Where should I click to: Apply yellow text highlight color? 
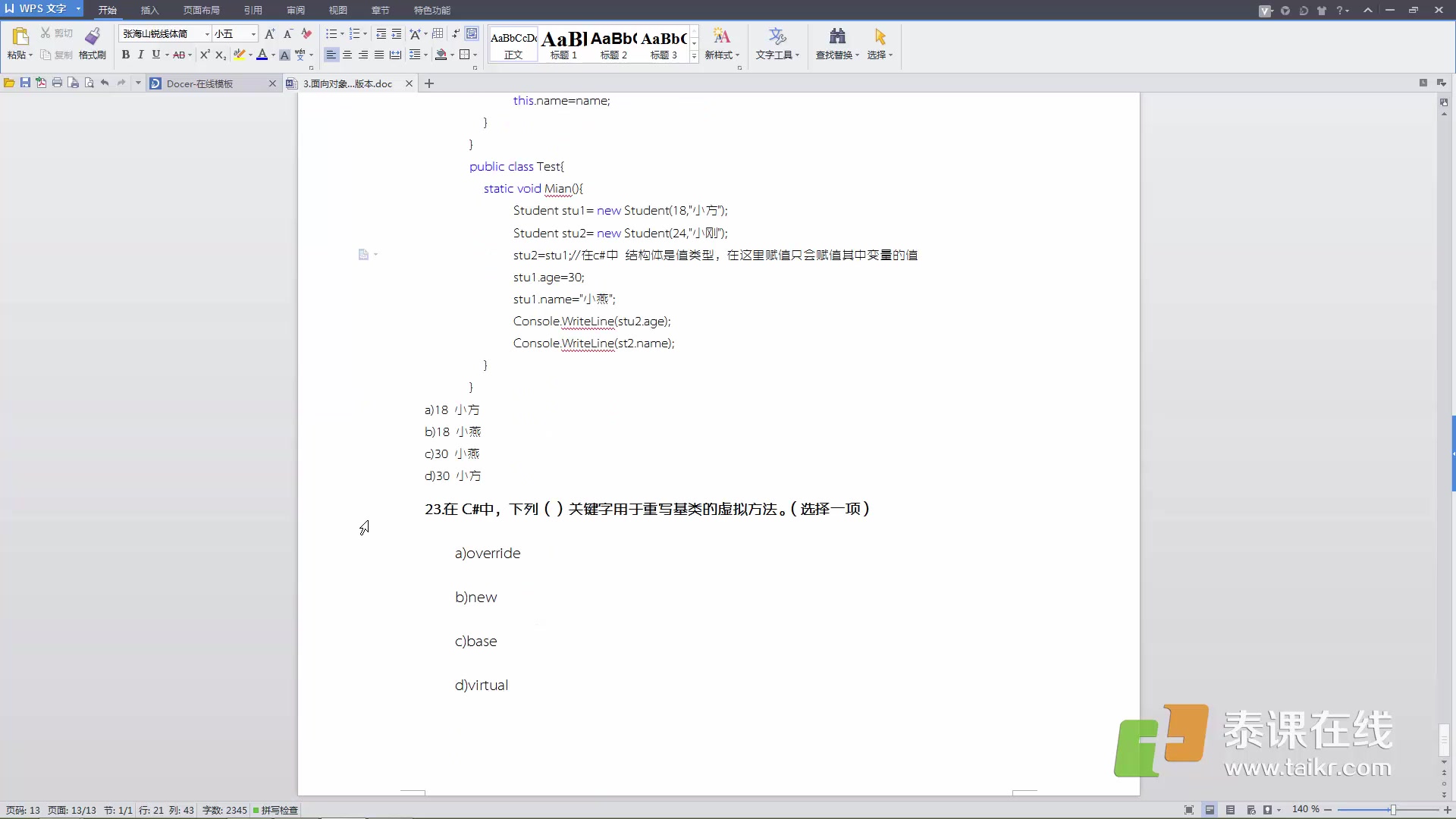click(240, 55)
